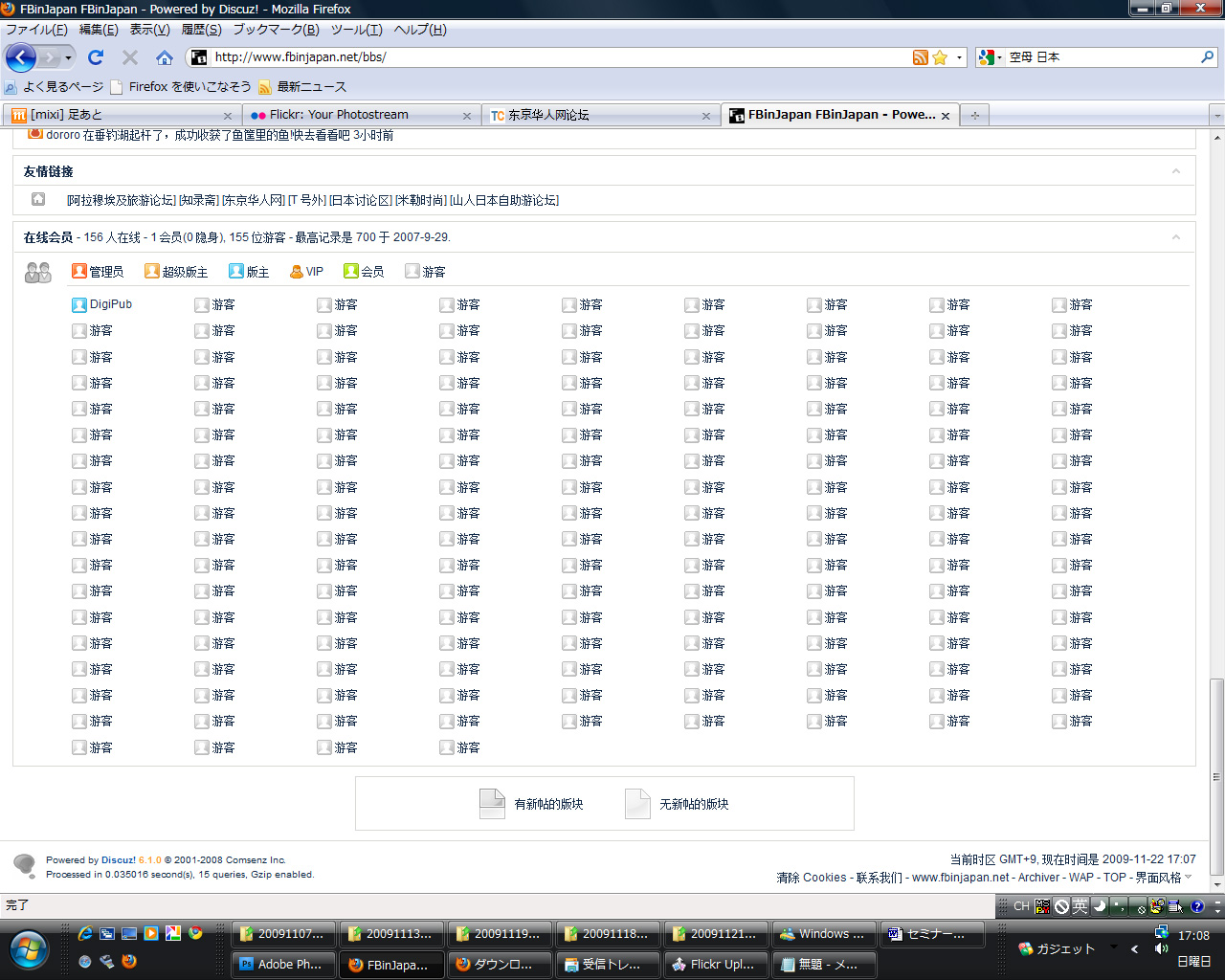Open the 阿拉穆埃及旅游论坛 link

pyautogui.click(x=122, y=200)
